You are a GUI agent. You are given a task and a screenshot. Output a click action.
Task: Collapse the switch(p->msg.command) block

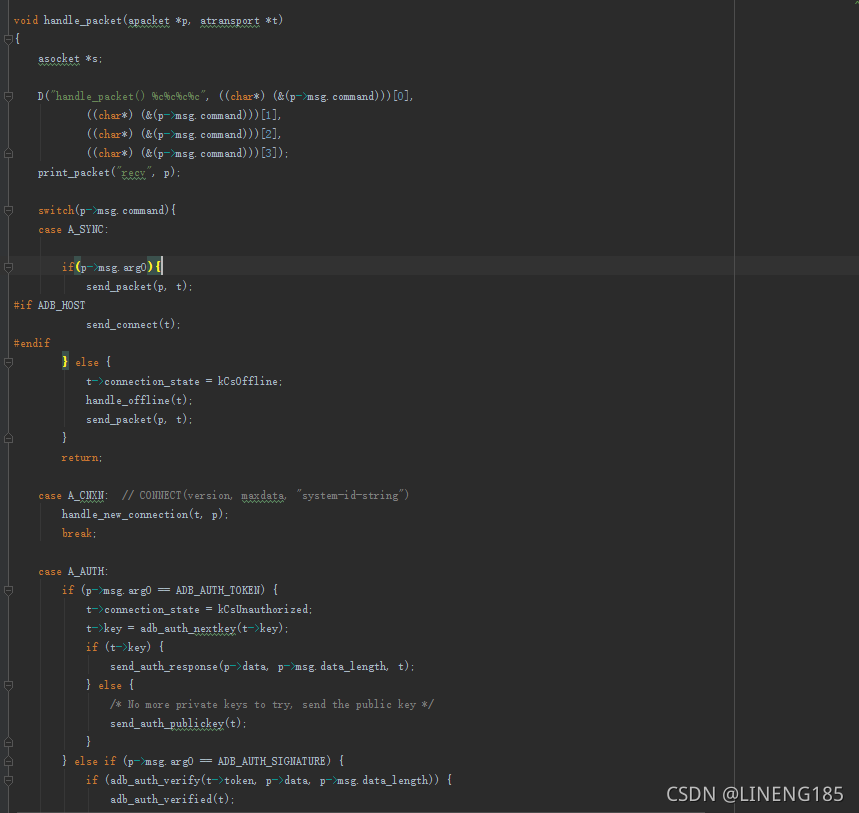click(x=8, y=210)
